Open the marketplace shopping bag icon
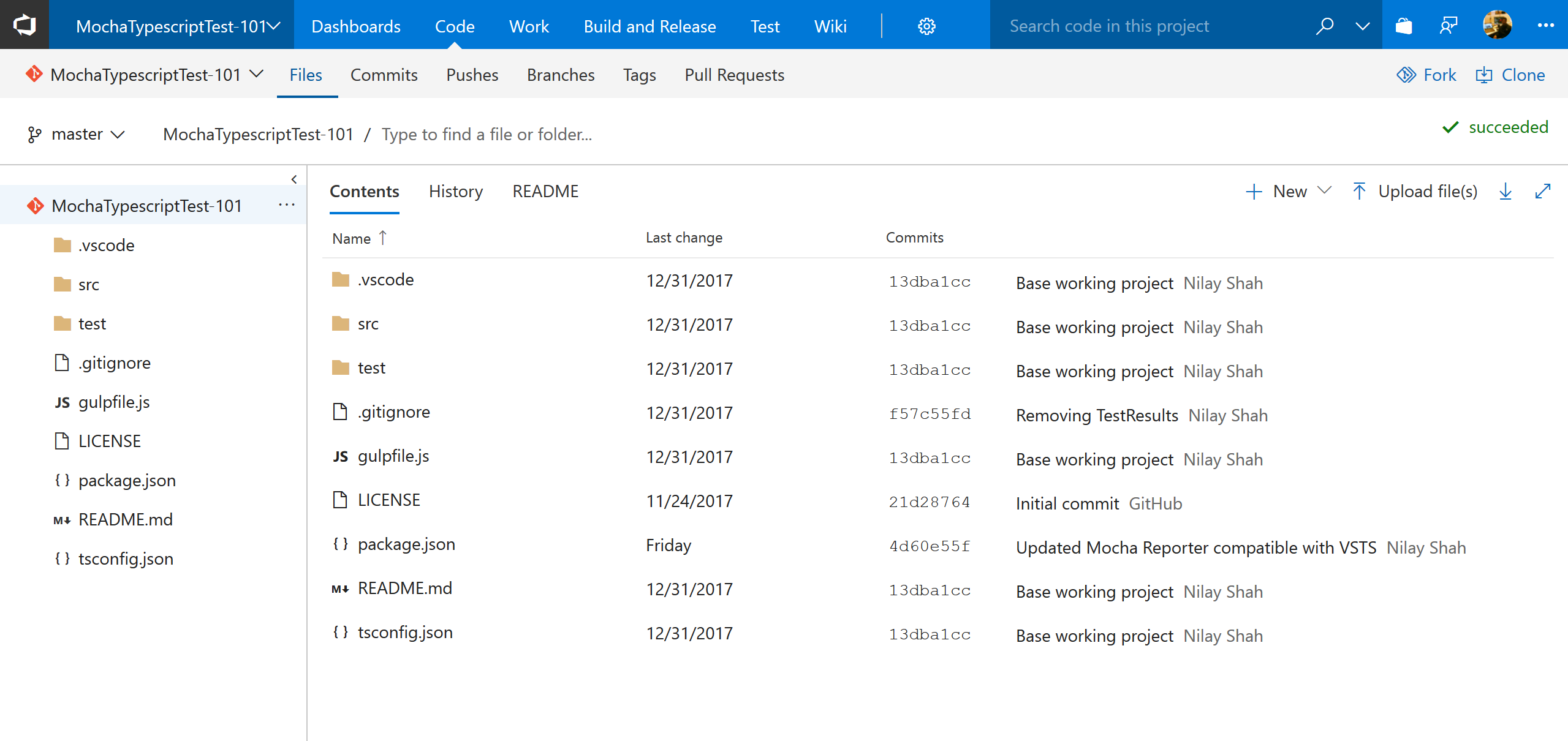This screenshot has height=741, width=1568. (1404, 26)
